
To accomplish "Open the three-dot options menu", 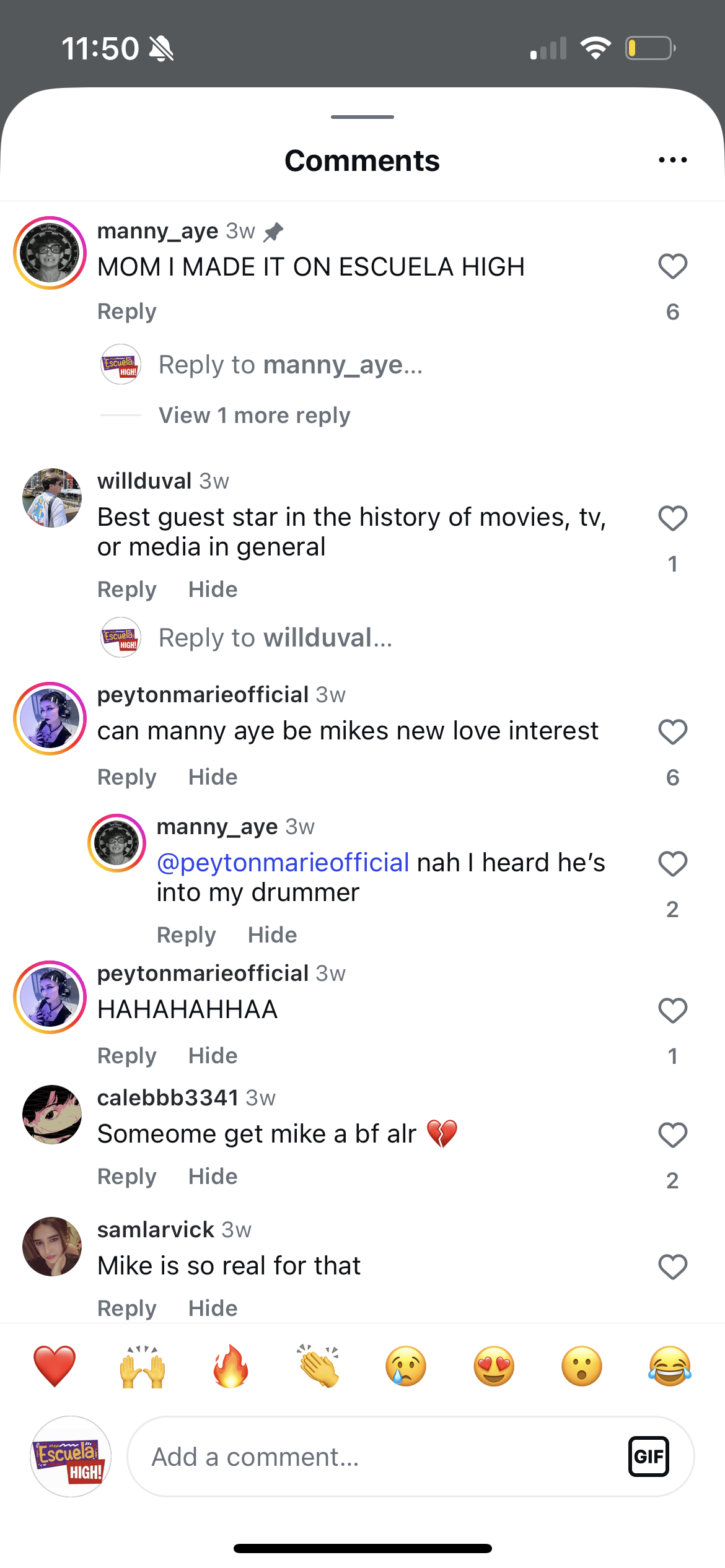I will [x=672, y=160].
